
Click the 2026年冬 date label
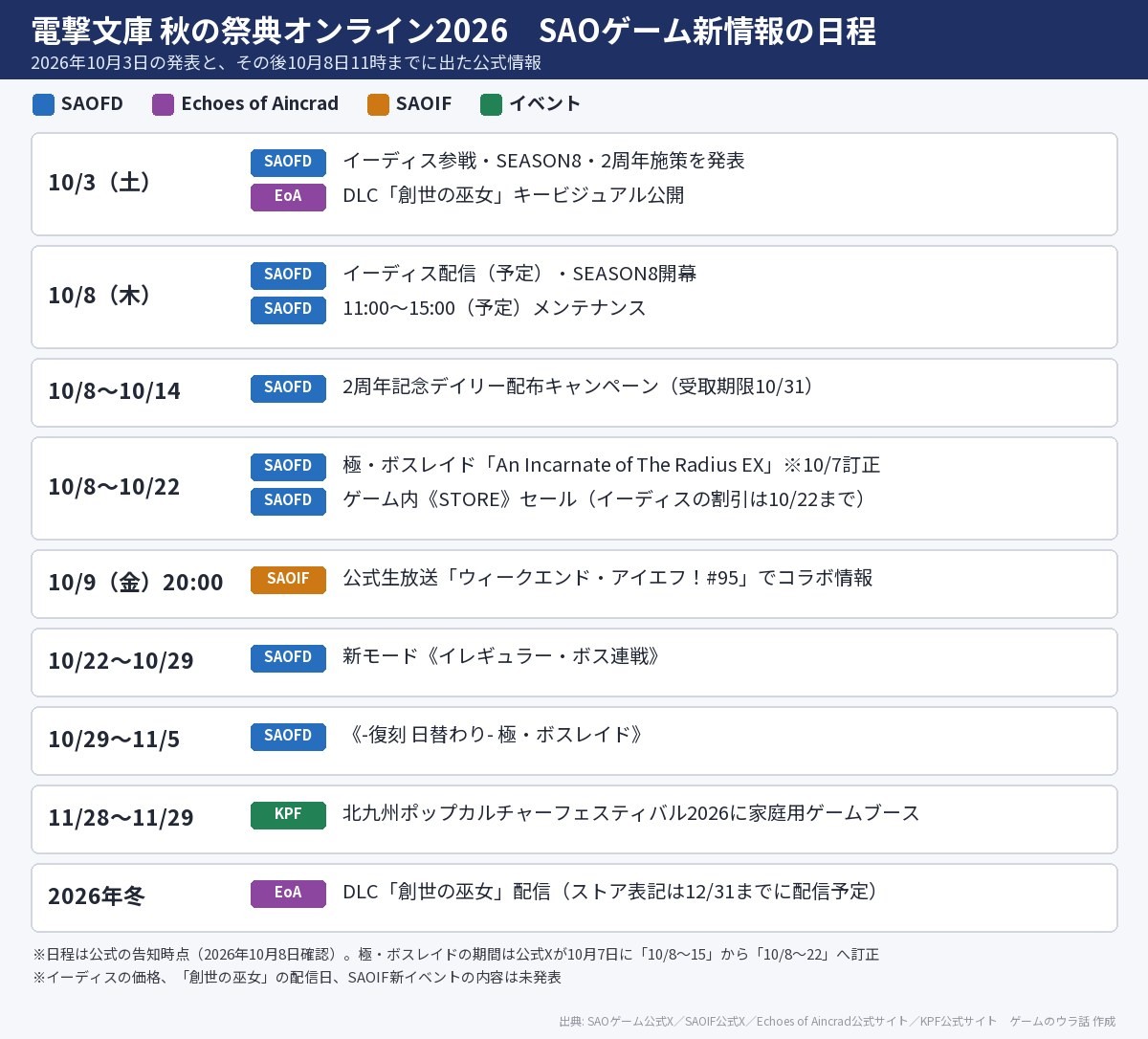pyautogui.click(x=97, y=896)
